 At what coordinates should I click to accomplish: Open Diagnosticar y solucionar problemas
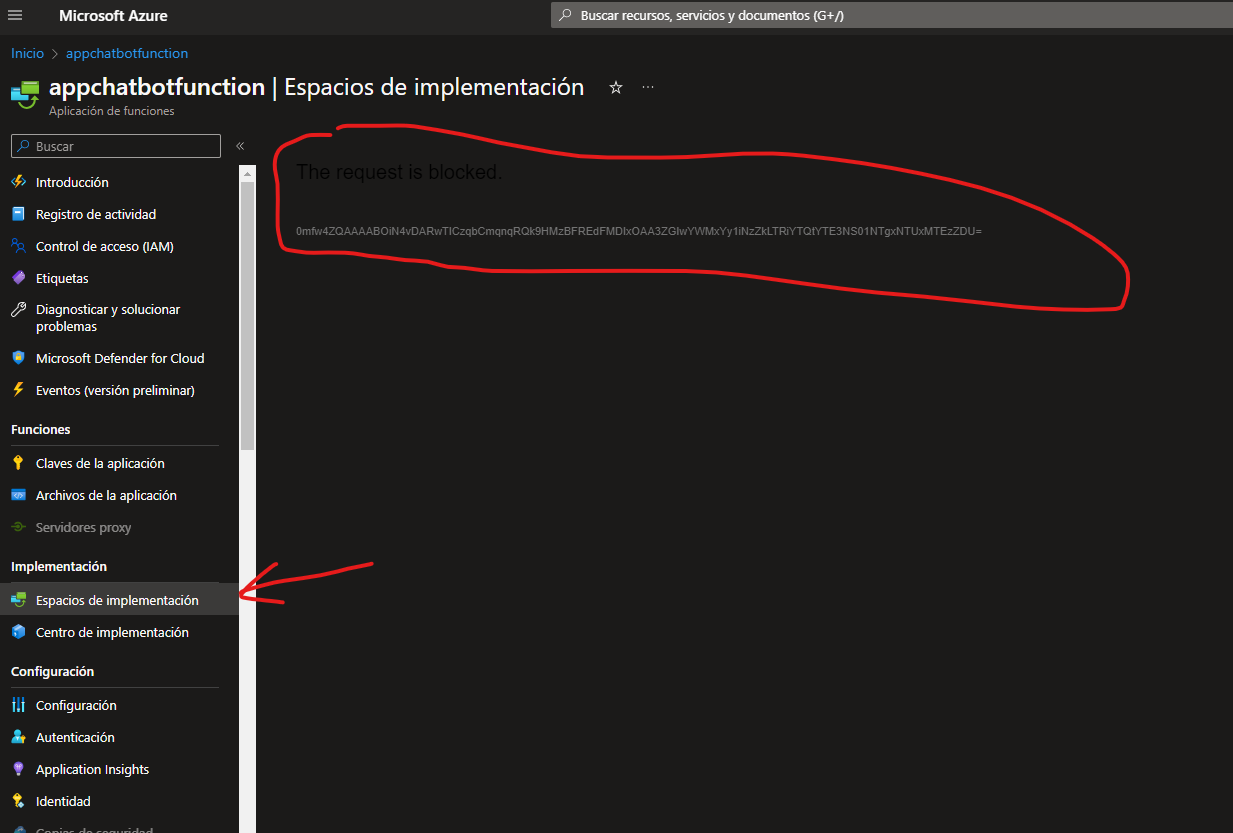(108, 318)
